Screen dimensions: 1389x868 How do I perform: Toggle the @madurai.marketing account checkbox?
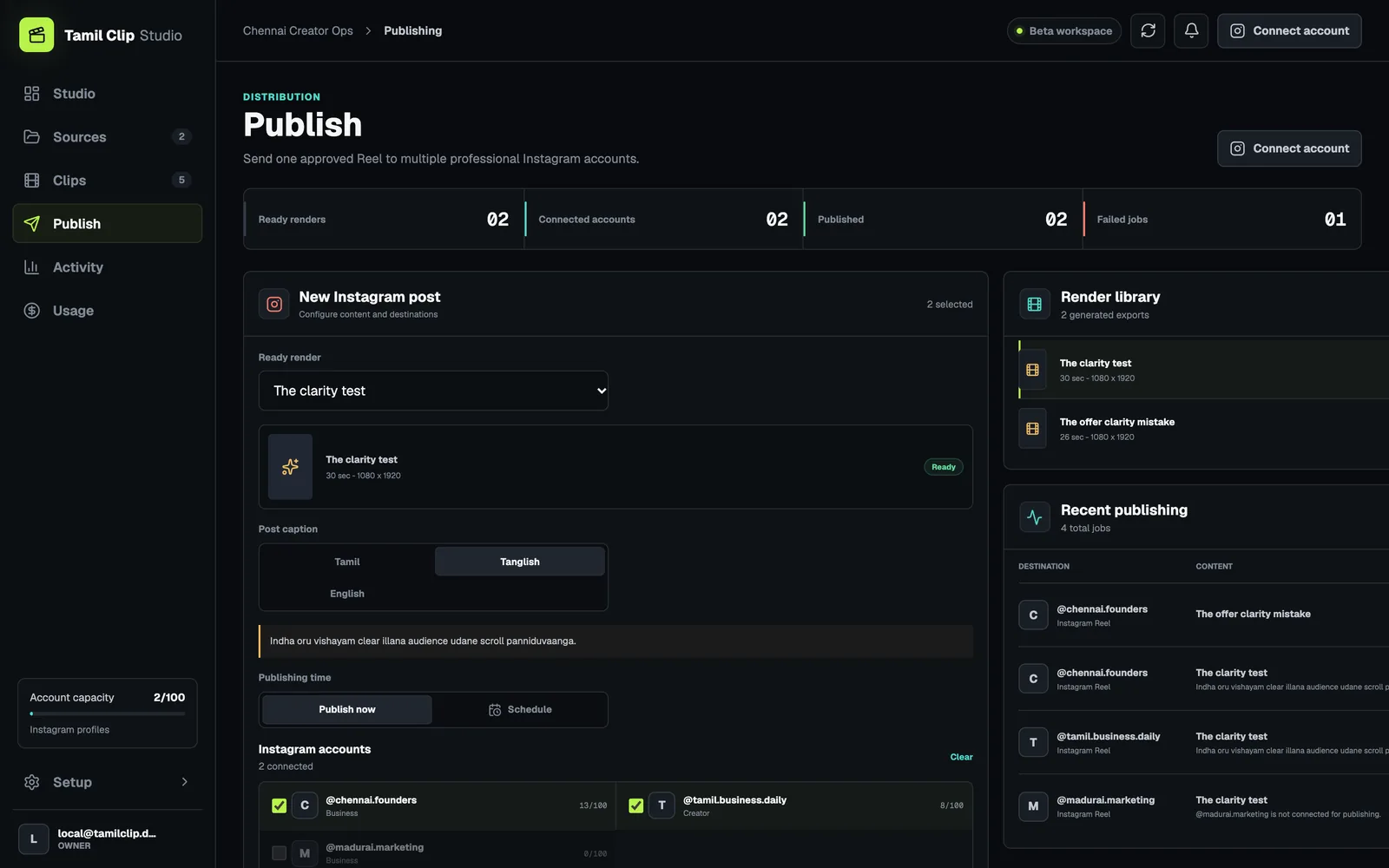[279, 853]
